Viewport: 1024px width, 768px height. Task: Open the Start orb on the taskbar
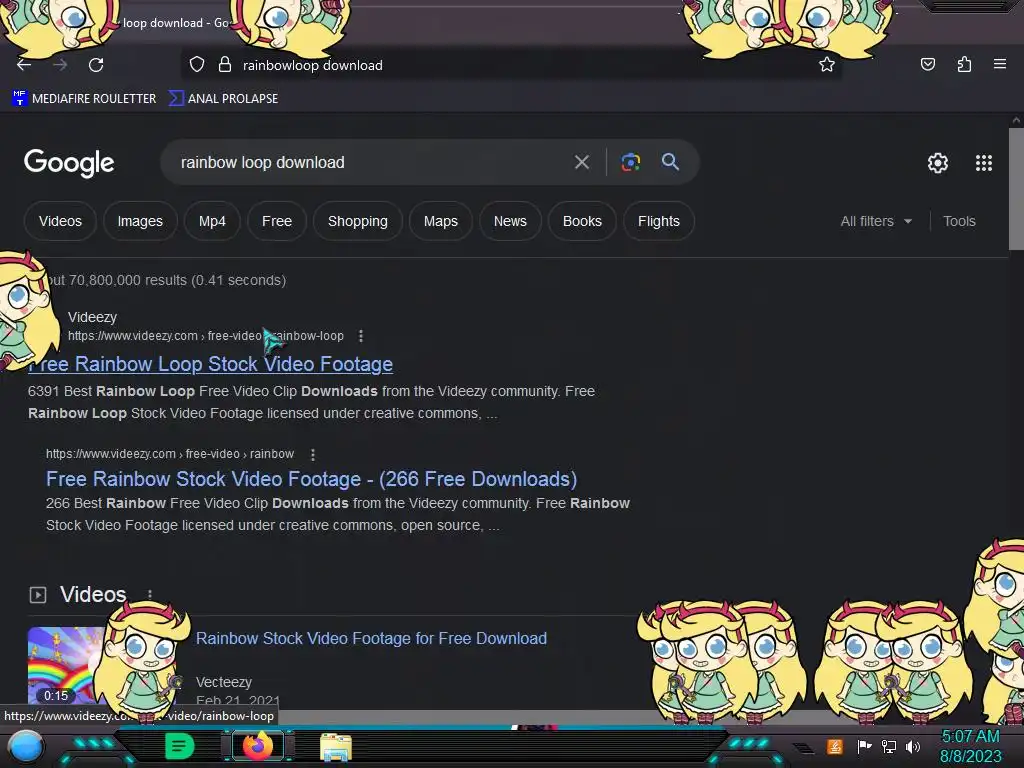(x=26, y=747)
